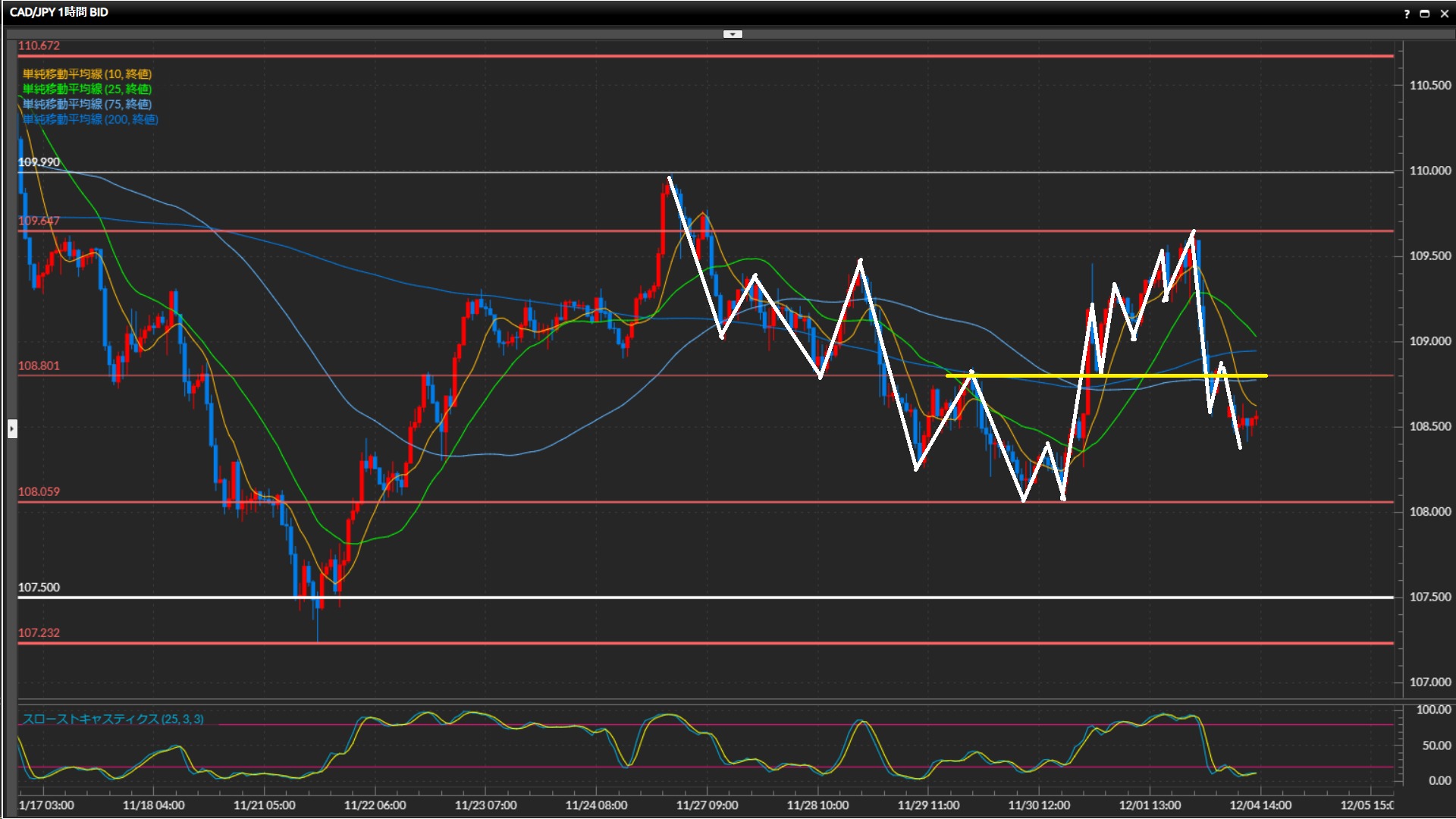Image resolution: width=1456 pixels, height=819 pixels.
Task: Select the 75-period moving average label
Action: [x=86, y=104]
